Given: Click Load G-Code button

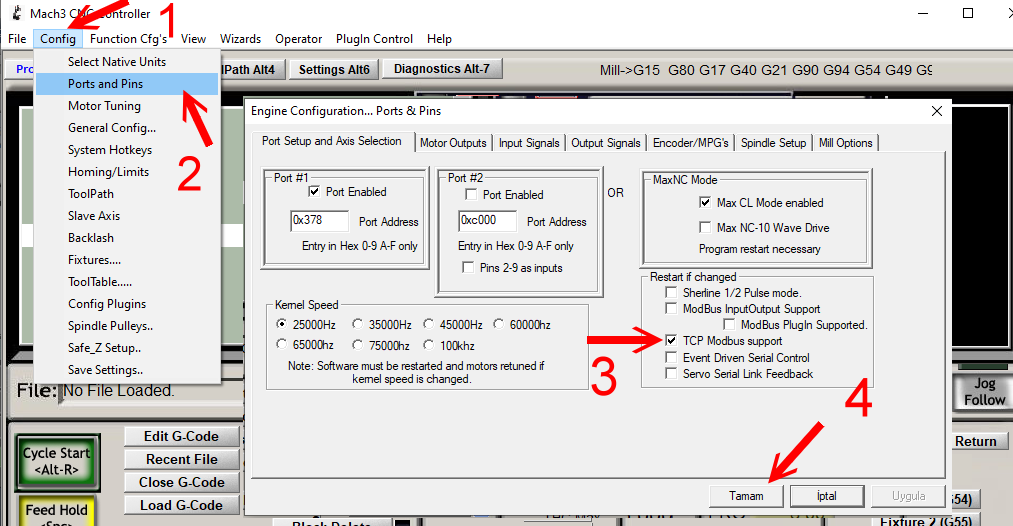Looking at the screenshot, I should coord(182,505).
